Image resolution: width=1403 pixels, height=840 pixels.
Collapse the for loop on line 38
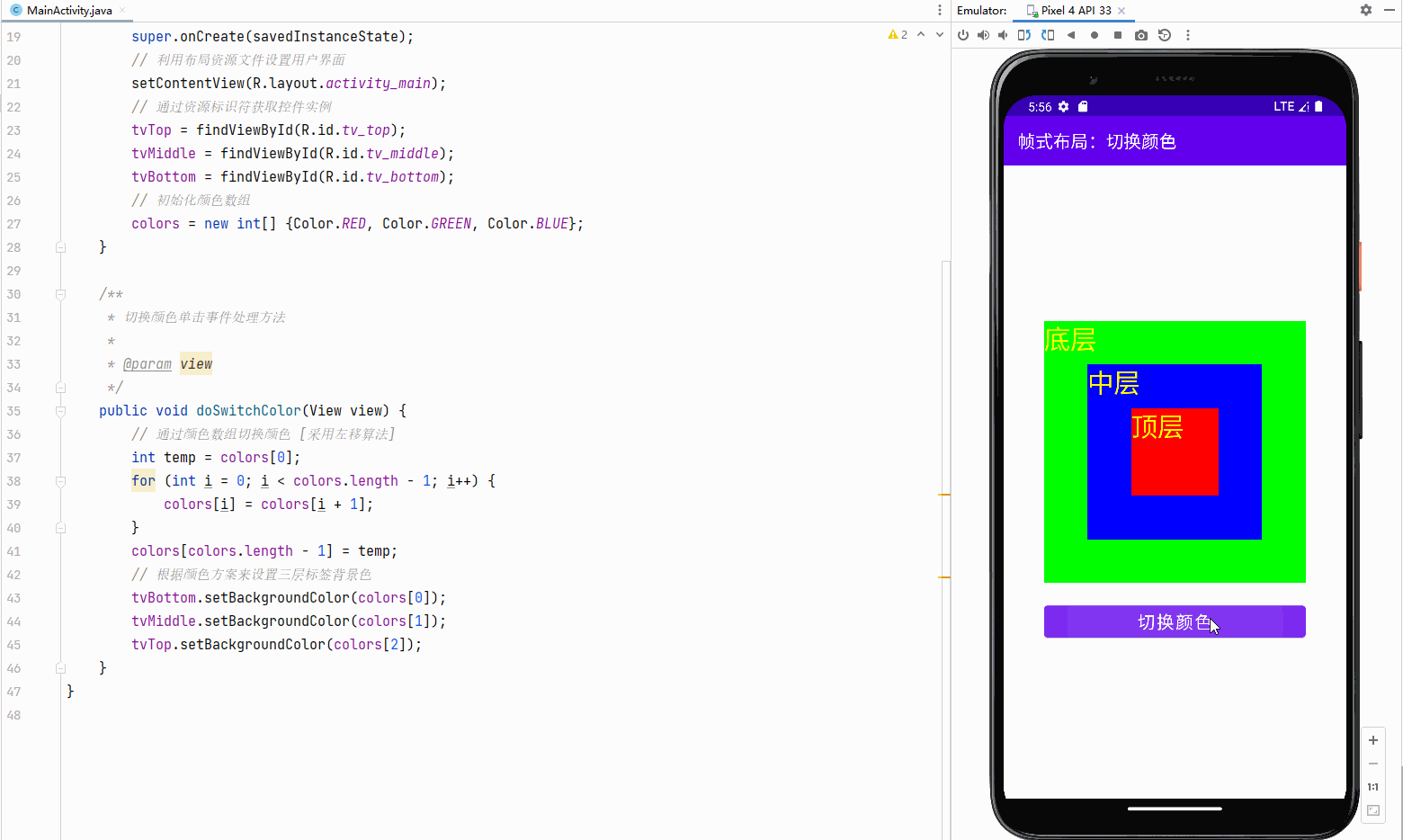60,481
